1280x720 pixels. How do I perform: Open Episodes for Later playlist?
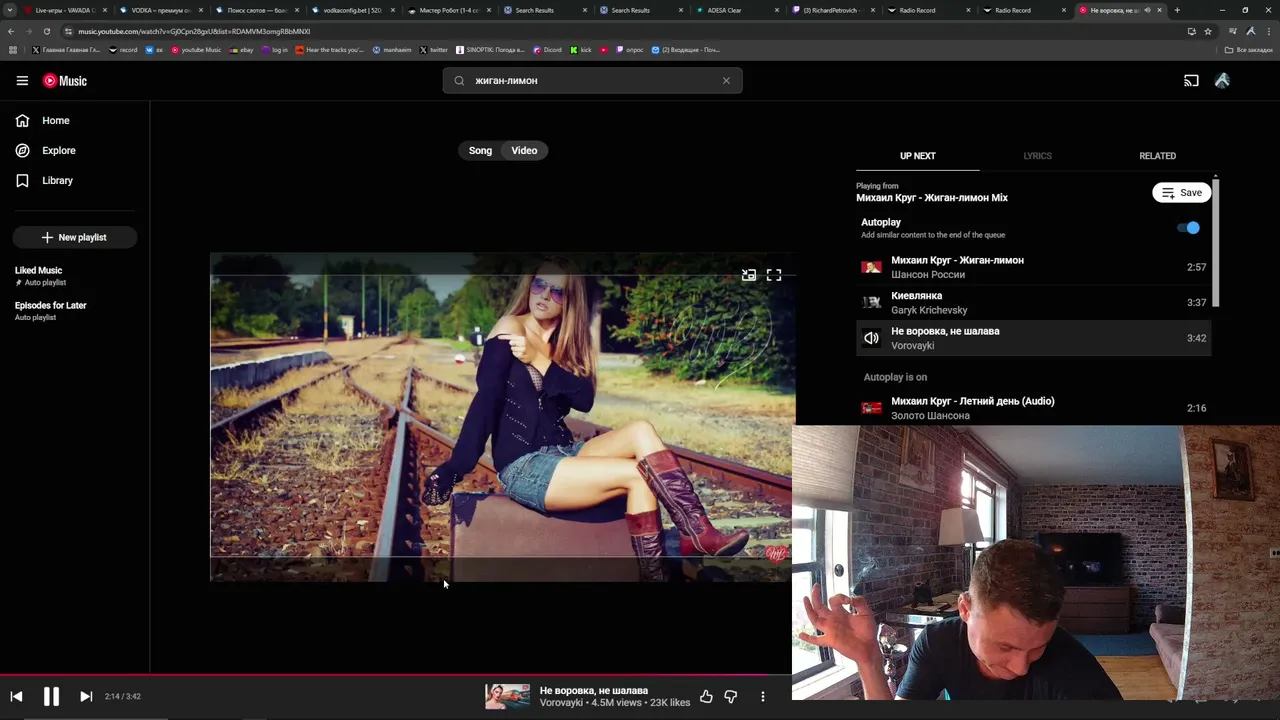(x=51, y=311)
